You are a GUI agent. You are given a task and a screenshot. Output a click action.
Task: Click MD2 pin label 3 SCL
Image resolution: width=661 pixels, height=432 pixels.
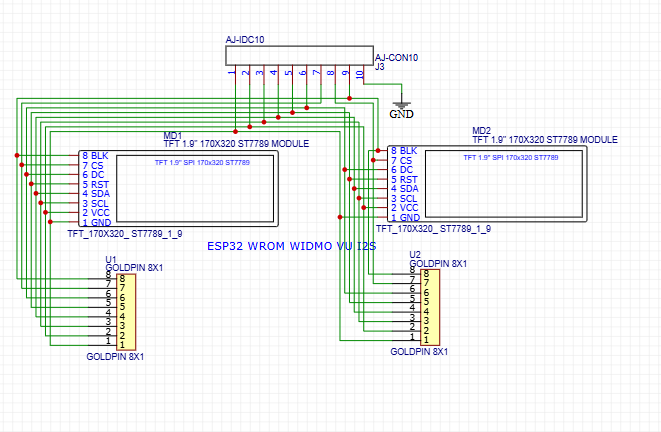pyautogui.click(x=404, y=199)
